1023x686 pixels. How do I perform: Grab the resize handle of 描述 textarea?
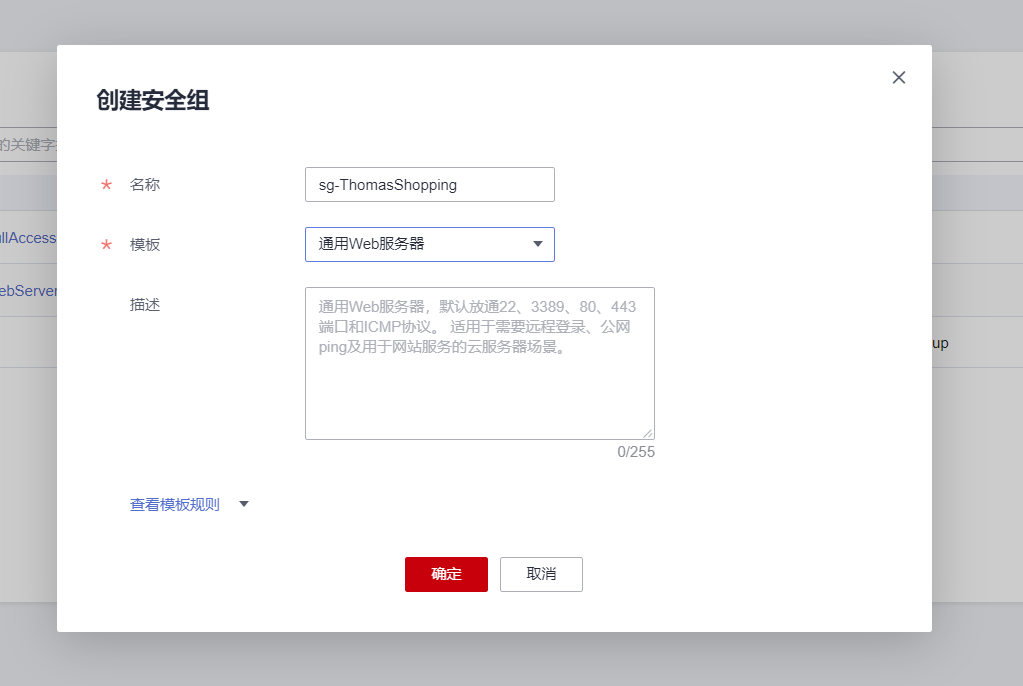coord(647,433)
